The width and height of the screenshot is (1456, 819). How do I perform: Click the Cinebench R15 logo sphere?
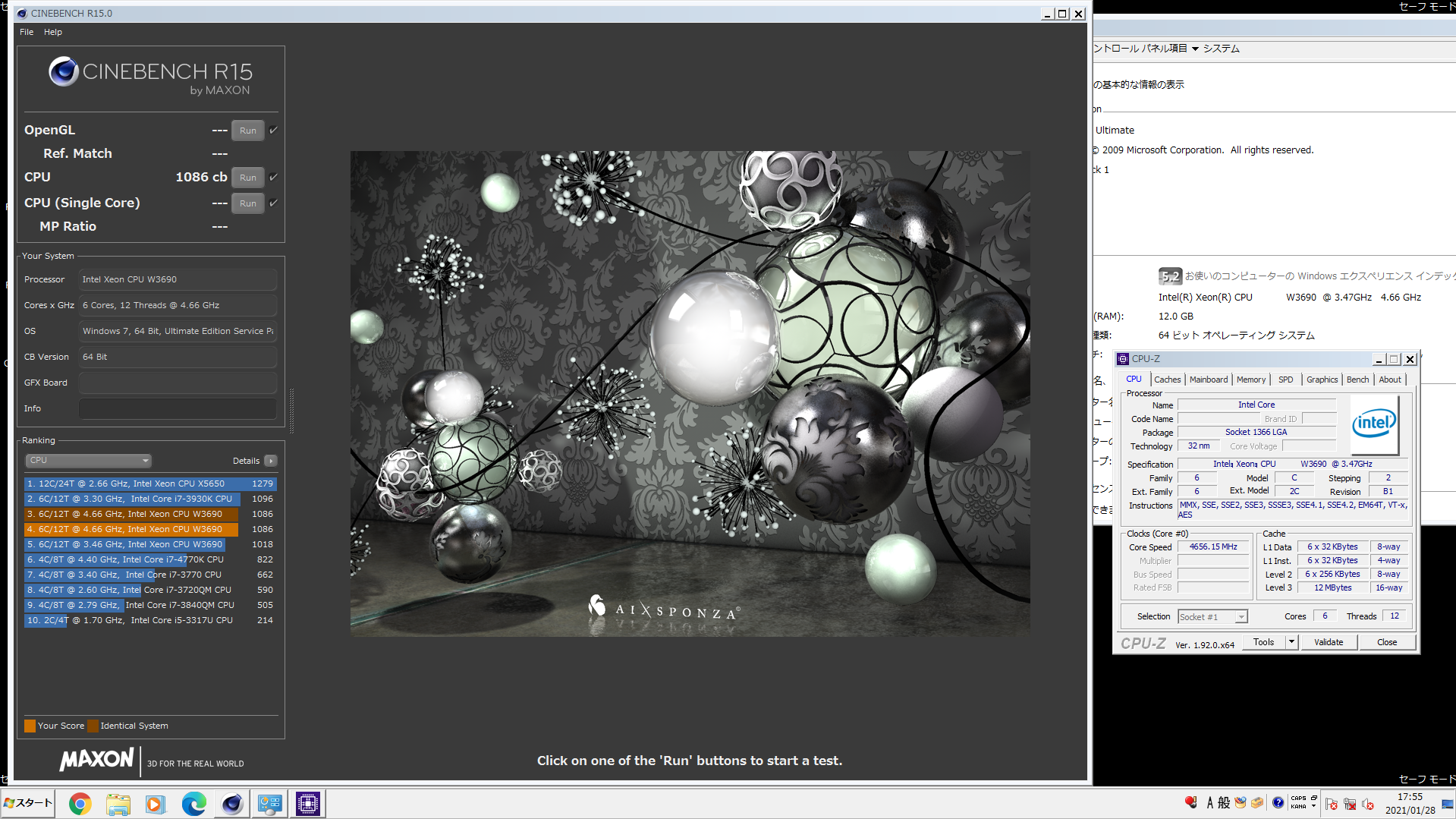click(x=64, y=71)
